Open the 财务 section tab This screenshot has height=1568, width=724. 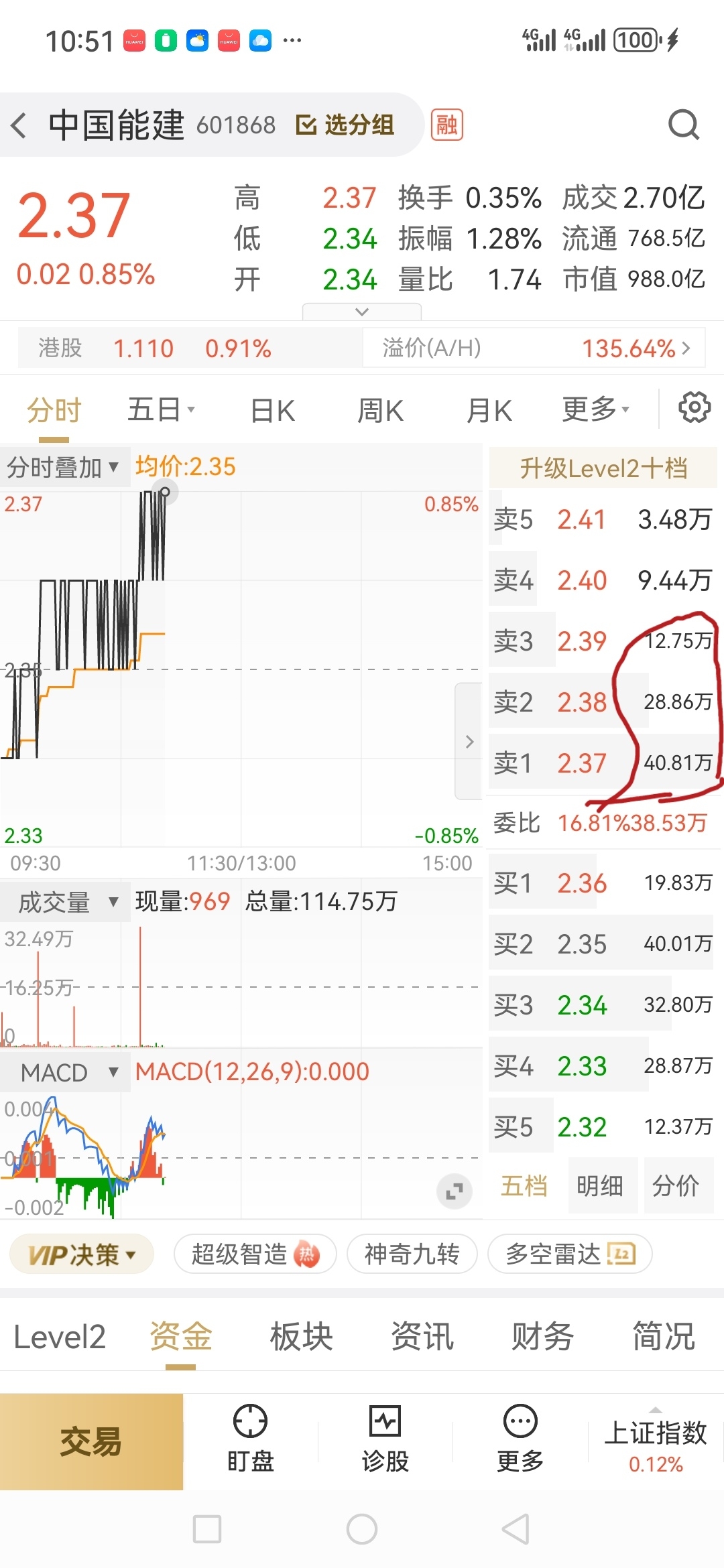tap(542, 1337)
